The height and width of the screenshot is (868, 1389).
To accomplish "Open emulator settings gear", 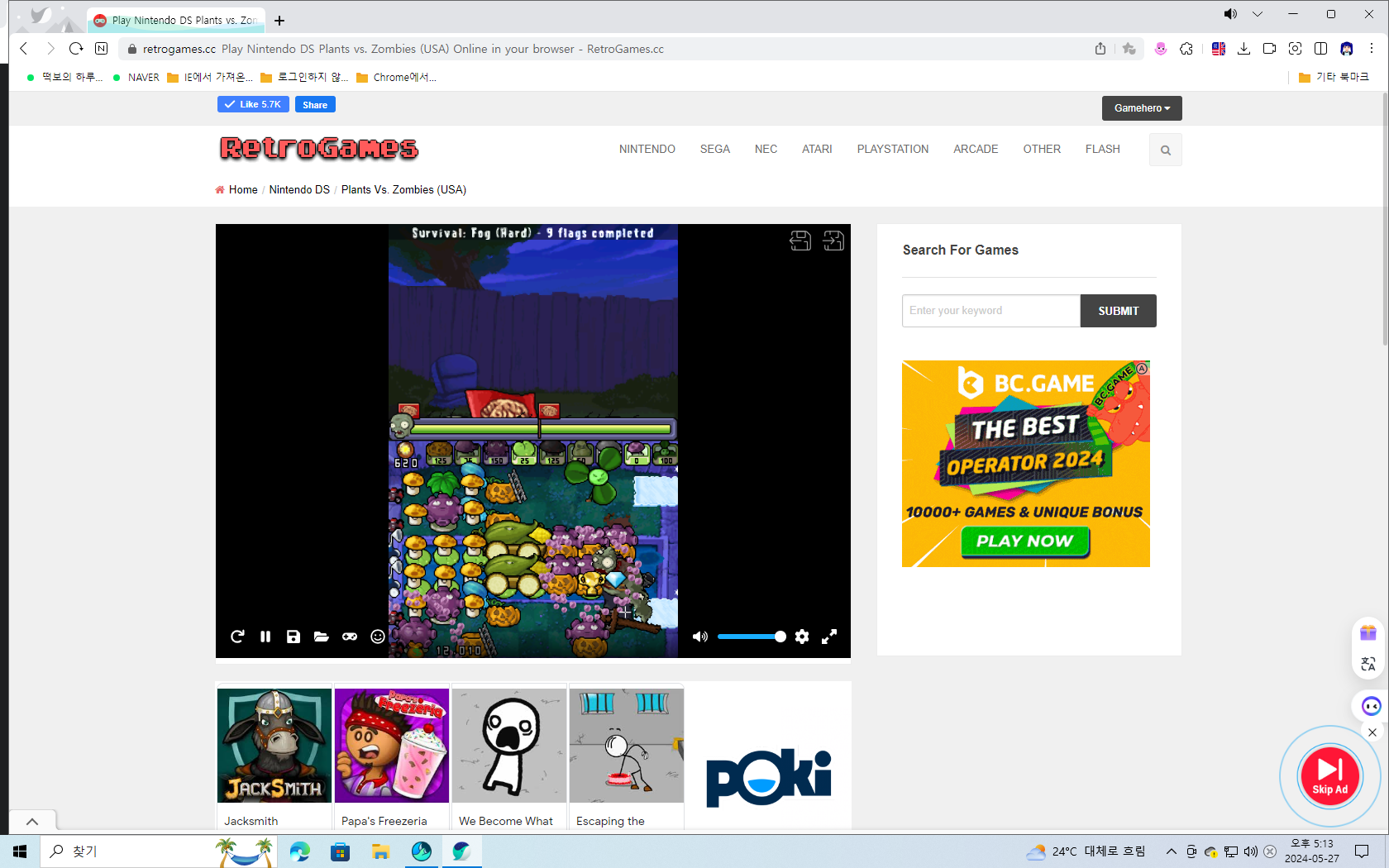I will [x=802, y=637].
